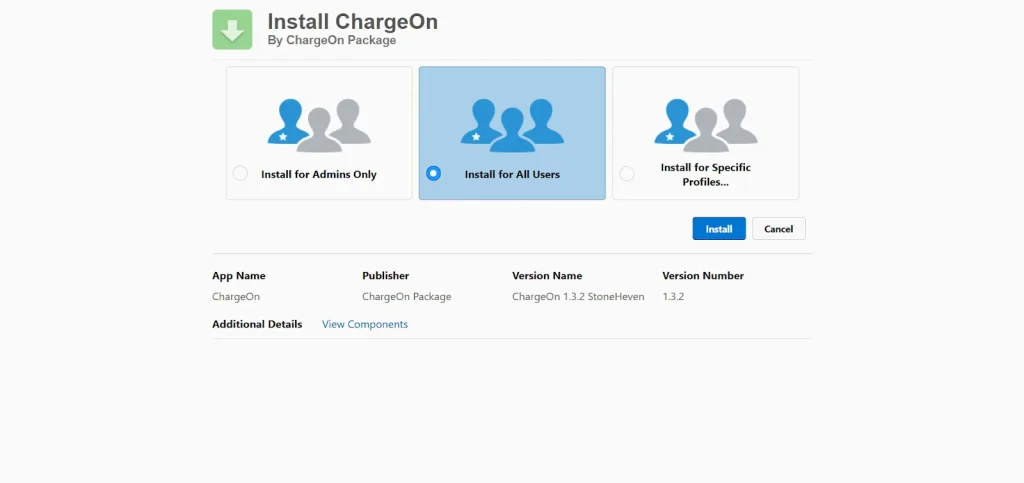Click the blue Install button
Image resolution: width=1024 pixels, height=483 pixels.
pyautogui.click(x=719, y=228)
